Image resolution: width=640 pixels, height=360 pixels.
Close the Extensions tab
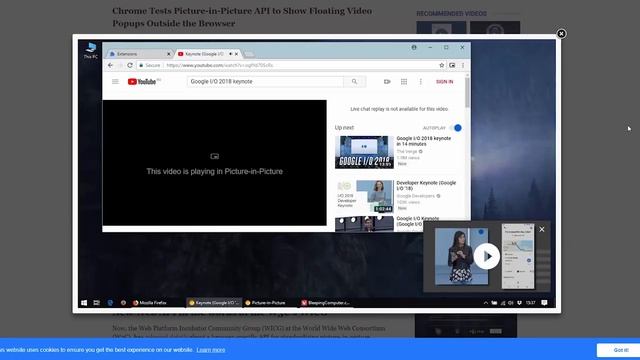click(169, 54)
